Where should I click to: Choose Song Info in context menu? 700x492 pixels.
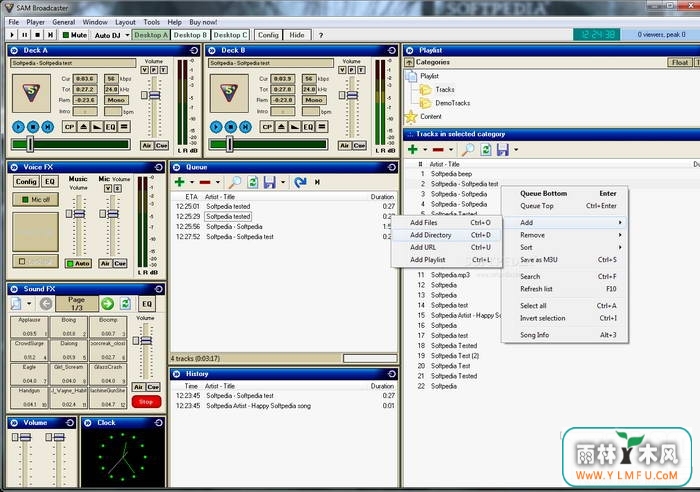(565, 335)
